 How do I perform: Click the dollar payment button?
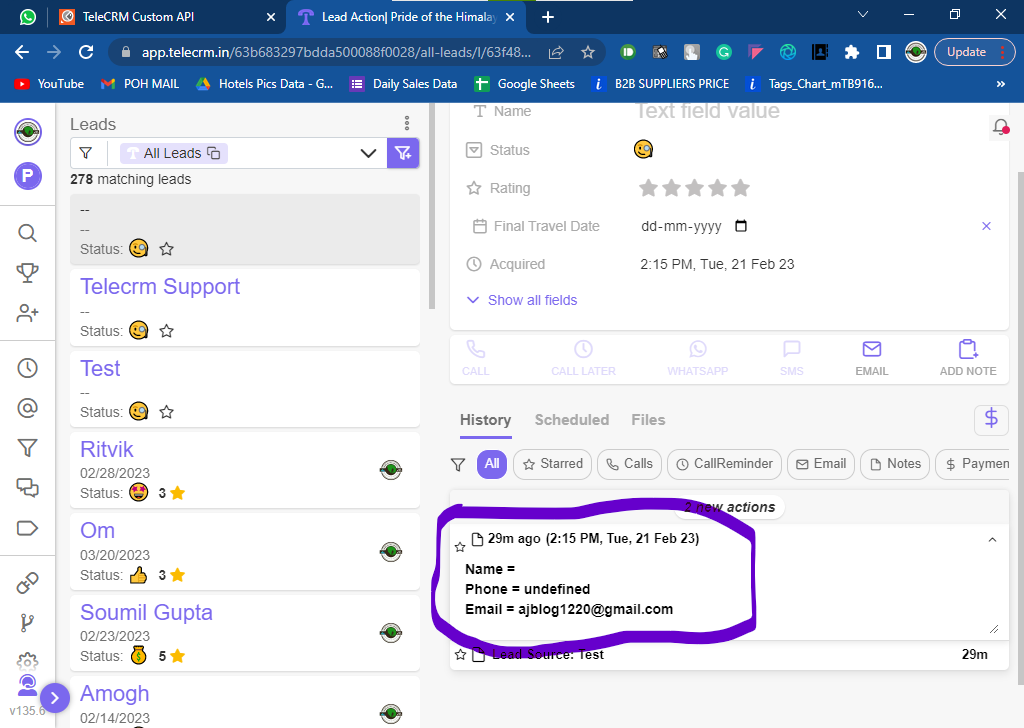click(991, 419)
